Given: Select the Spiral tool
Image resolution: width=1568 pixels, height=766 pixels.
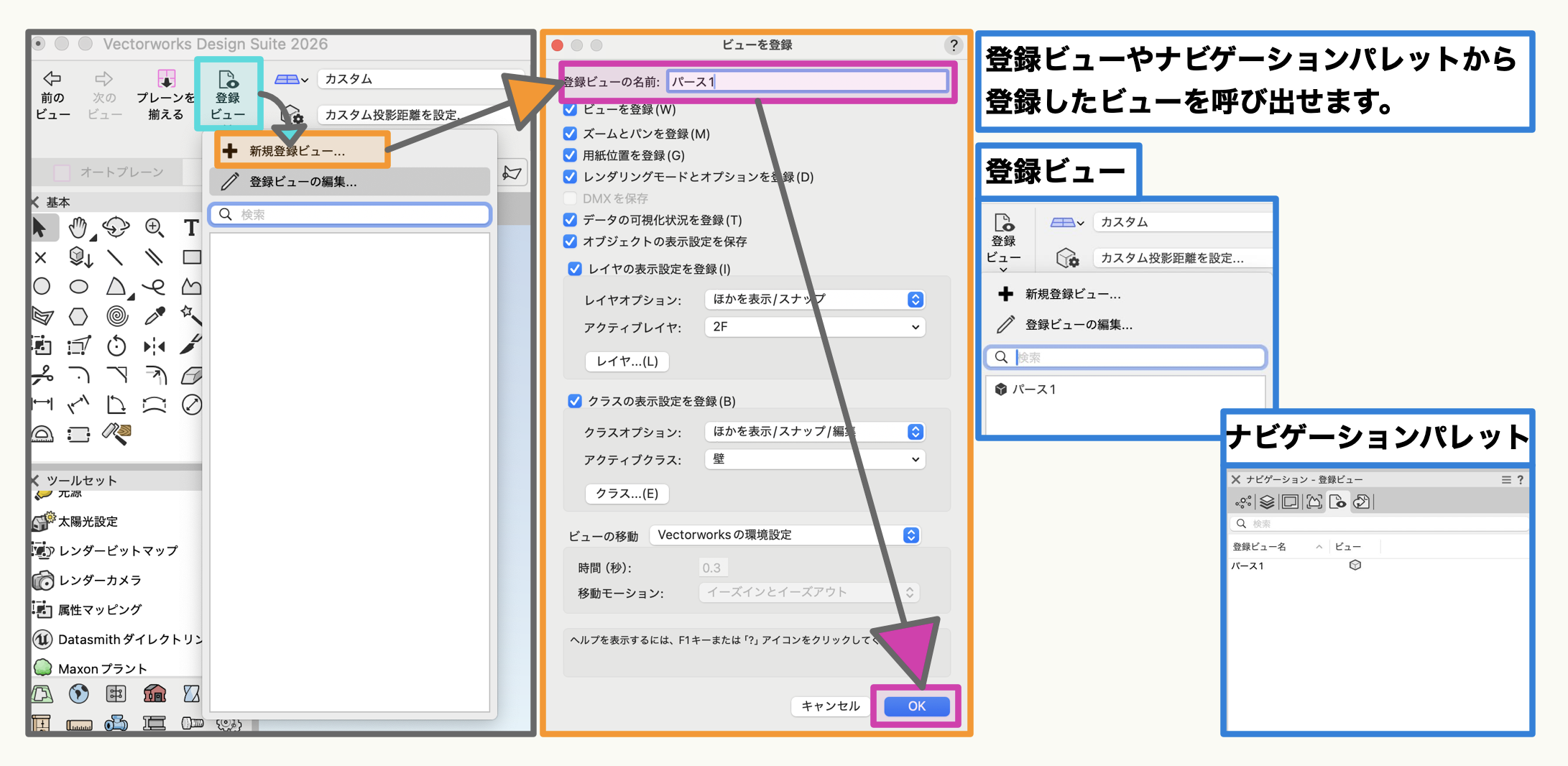Looking at the screenshot, I should [x=116, y=316].
